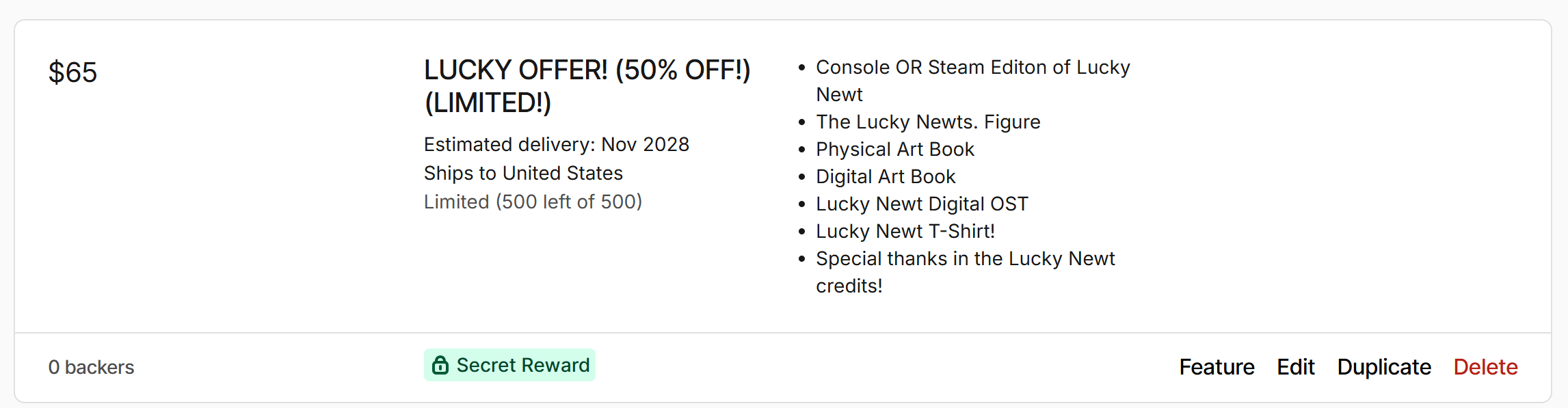Delete the LUCKY OFFER reward
The height and width of the screenshot is (408, 1568).
(x=1485, y=367)
